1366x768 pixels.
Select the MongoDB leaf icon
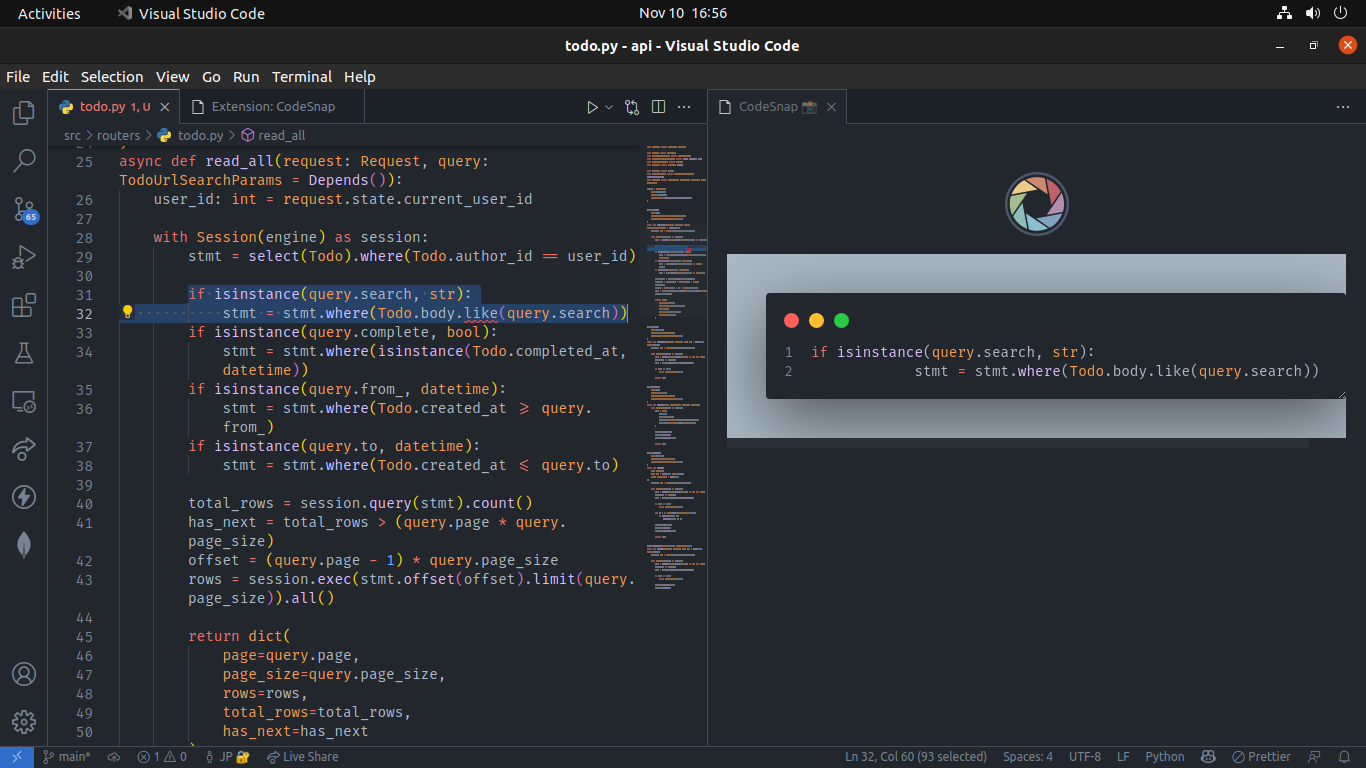(22, 543)
